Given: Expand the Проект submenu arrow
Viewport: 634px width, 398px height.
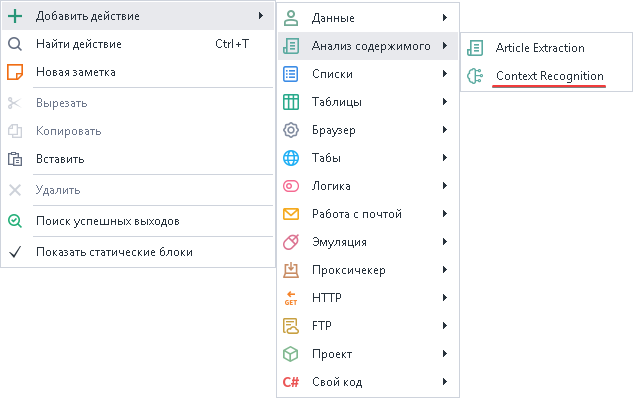Looking at the screenshot, I should coord(444,354).
